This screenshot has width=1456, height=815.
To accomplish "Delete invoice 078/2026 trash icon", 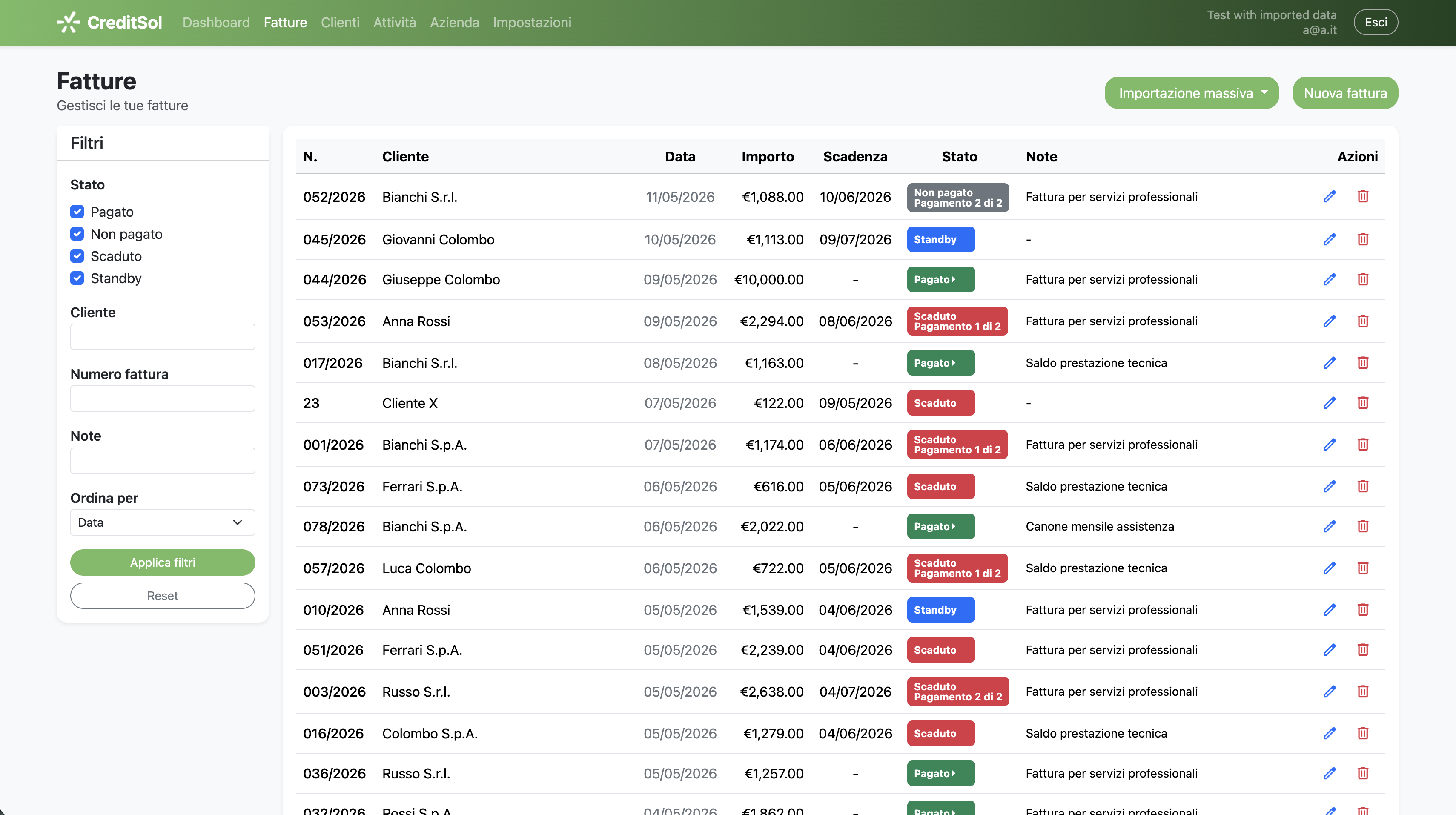I will [x=1363, y=527].
